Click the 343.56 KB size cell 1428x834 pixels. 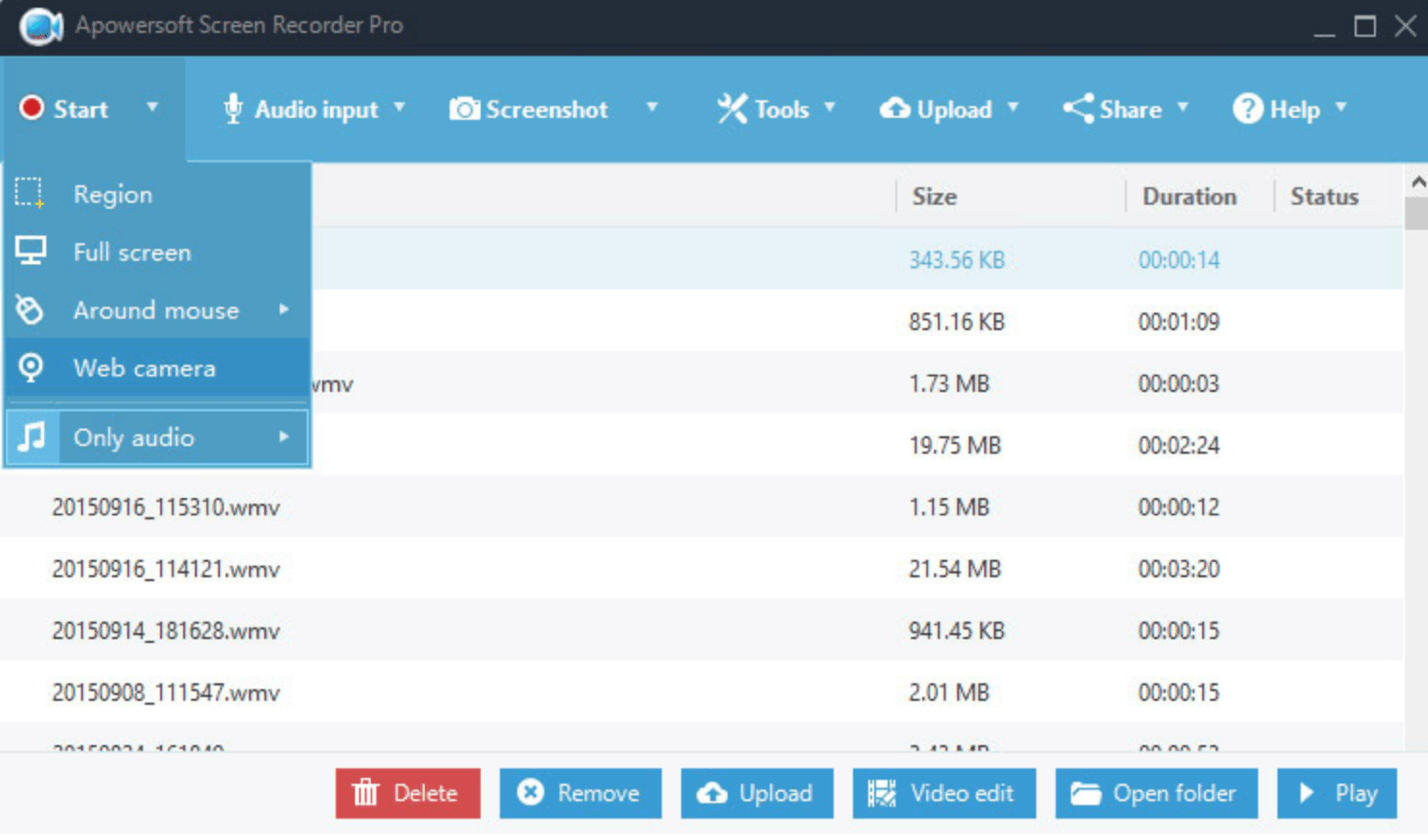point(957,260)
